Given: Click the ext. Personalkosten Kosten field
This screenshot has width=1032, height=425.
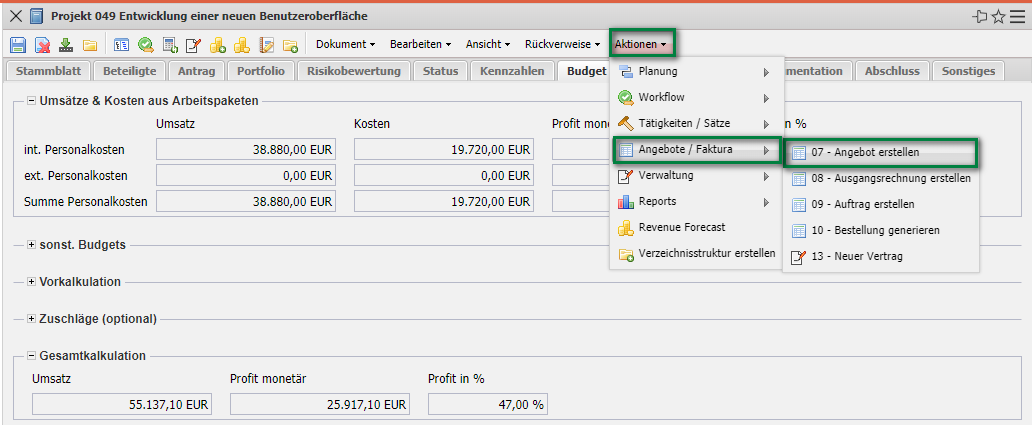Looking at the screenshot, I should [x=444, y=176].
